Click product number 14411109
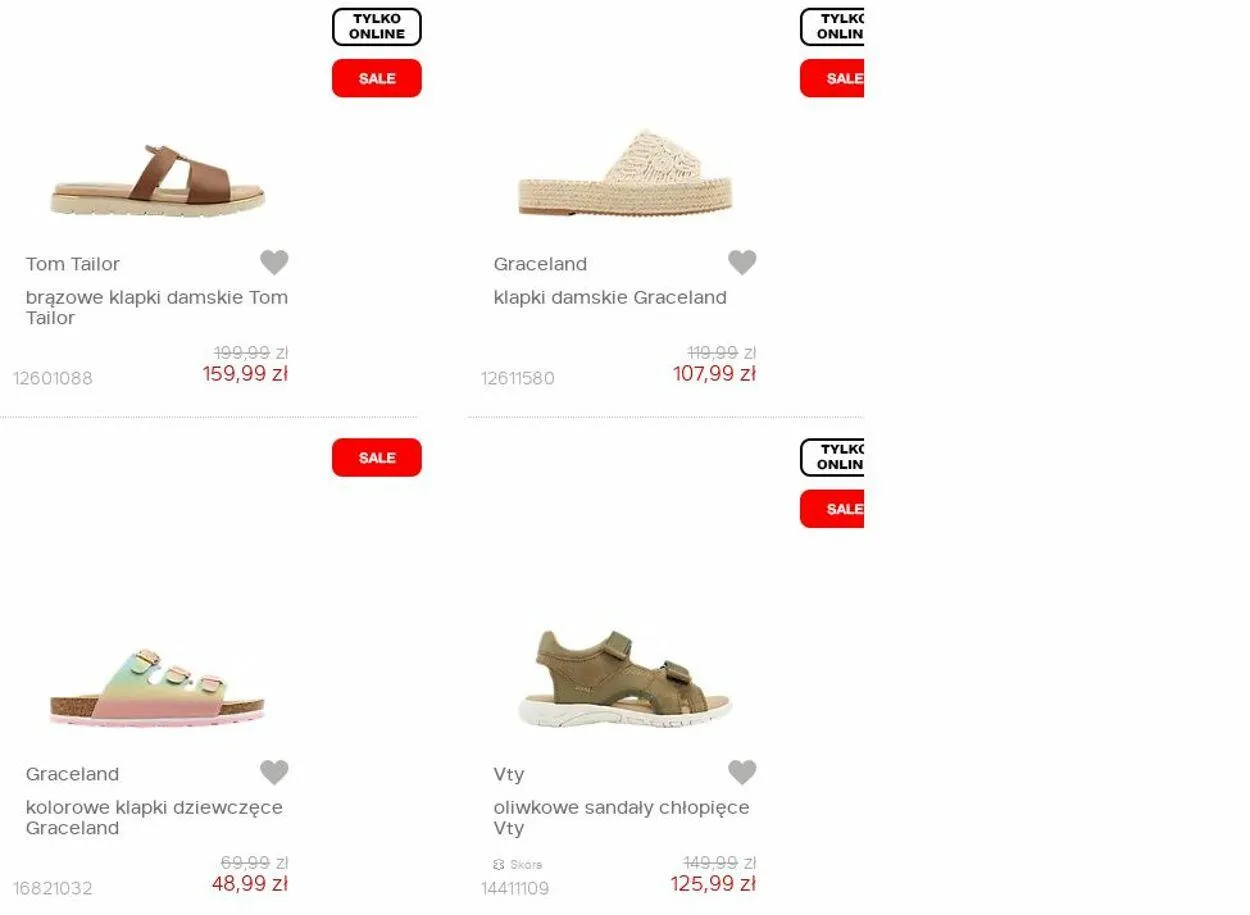This screenshot has height=915, width=1250. tap(515, 888)
